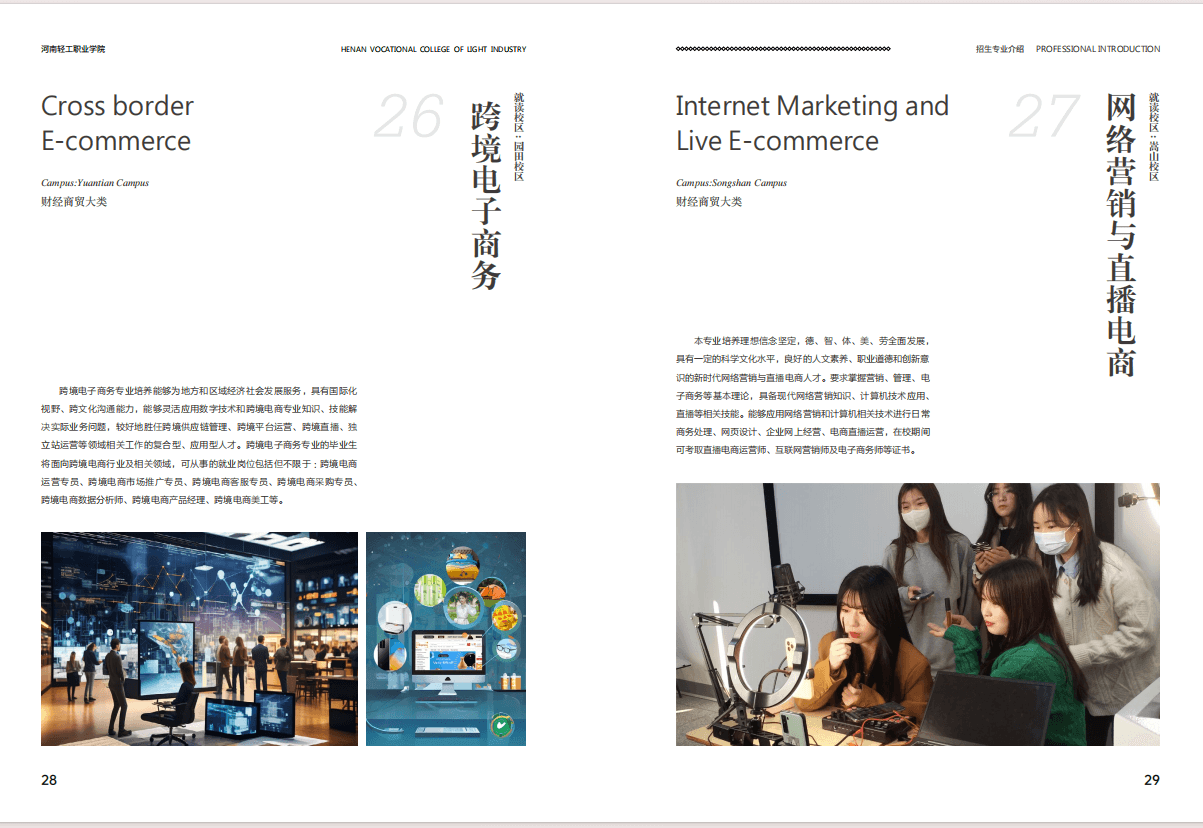The width and height of the screenshot is (1203, 828).
Task: Select the cross-border e-commerce description paragraph
Action: [x=199, y=445]
